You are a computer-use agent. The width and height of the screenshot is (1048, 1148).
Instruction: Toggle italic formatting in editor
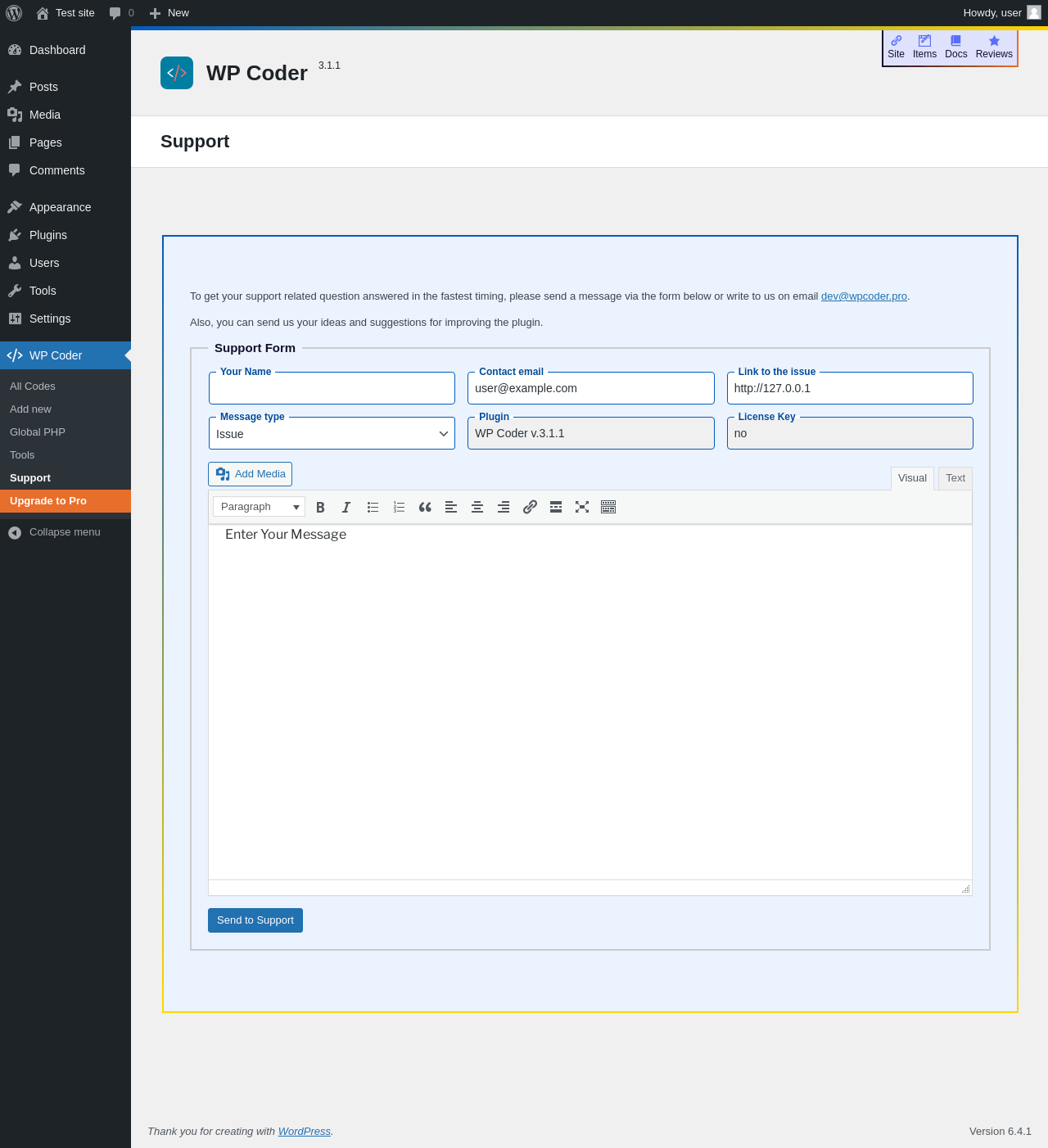coord(346,507)
